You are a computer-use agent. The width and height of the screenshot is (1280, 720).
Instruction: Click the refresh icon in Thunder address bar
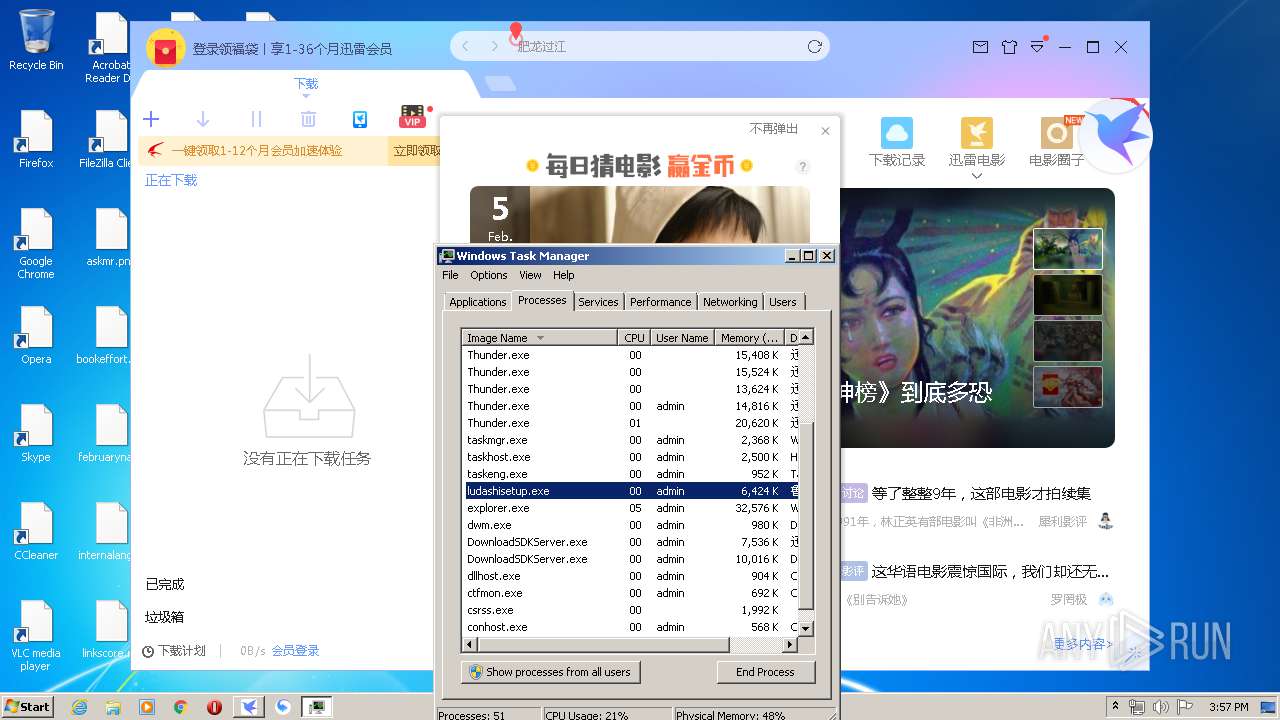click(815, 46)
